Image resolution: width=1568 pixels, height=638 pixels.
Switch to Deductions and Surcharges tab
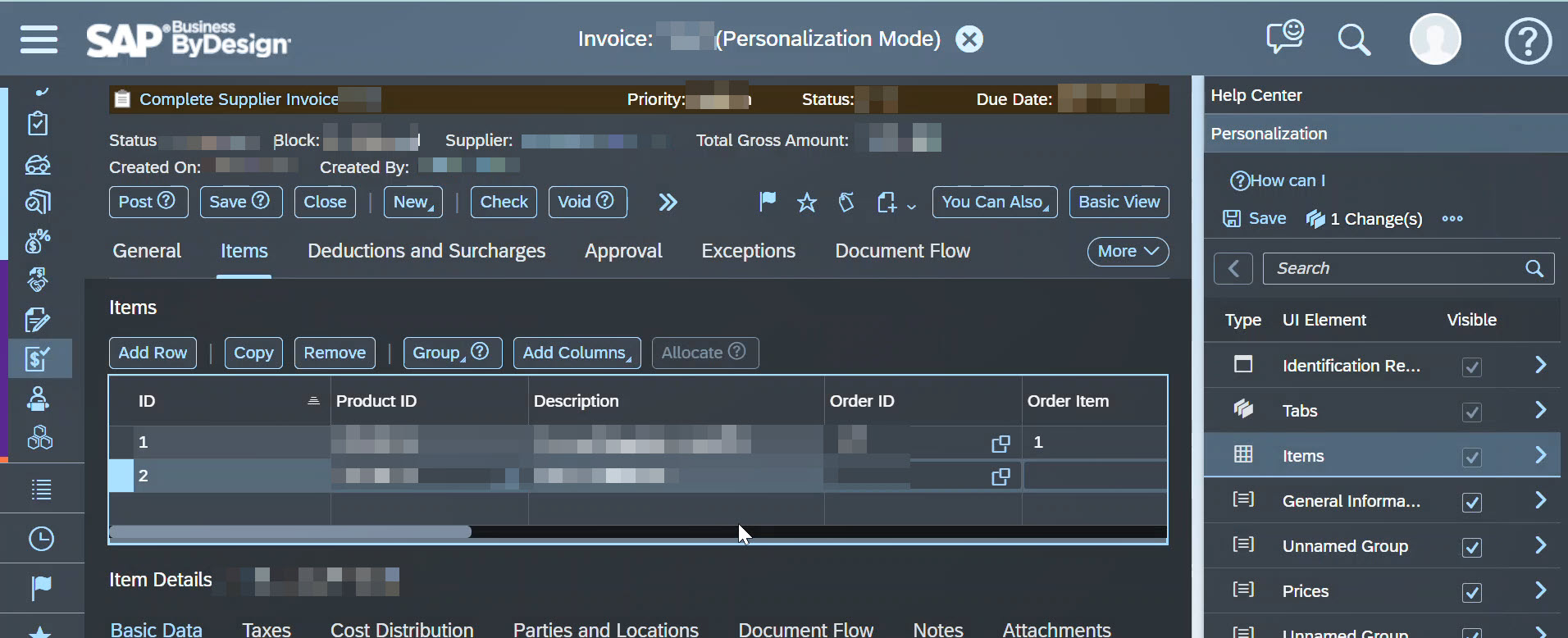click(x=426, y=251)
